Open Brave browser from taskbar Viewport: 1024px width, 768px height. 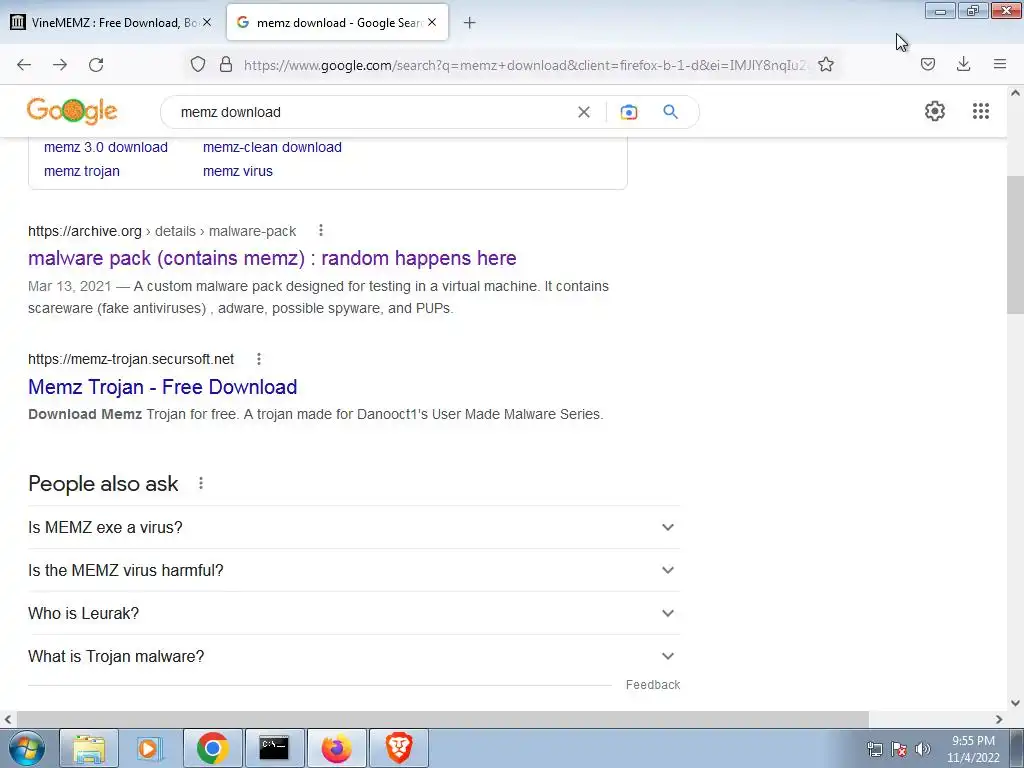399,748
